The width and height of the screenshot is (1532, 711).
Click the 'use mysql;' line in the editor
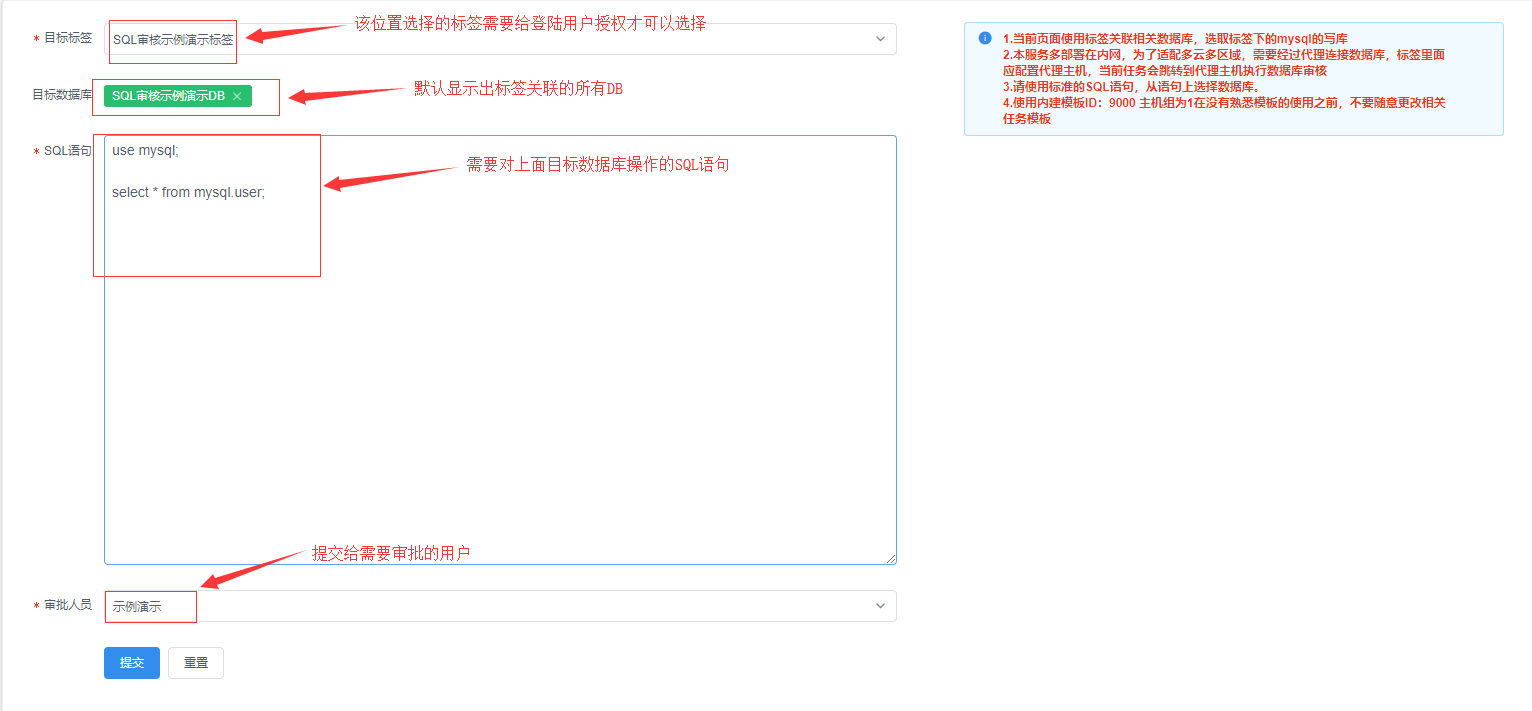(x=145, y=150)
